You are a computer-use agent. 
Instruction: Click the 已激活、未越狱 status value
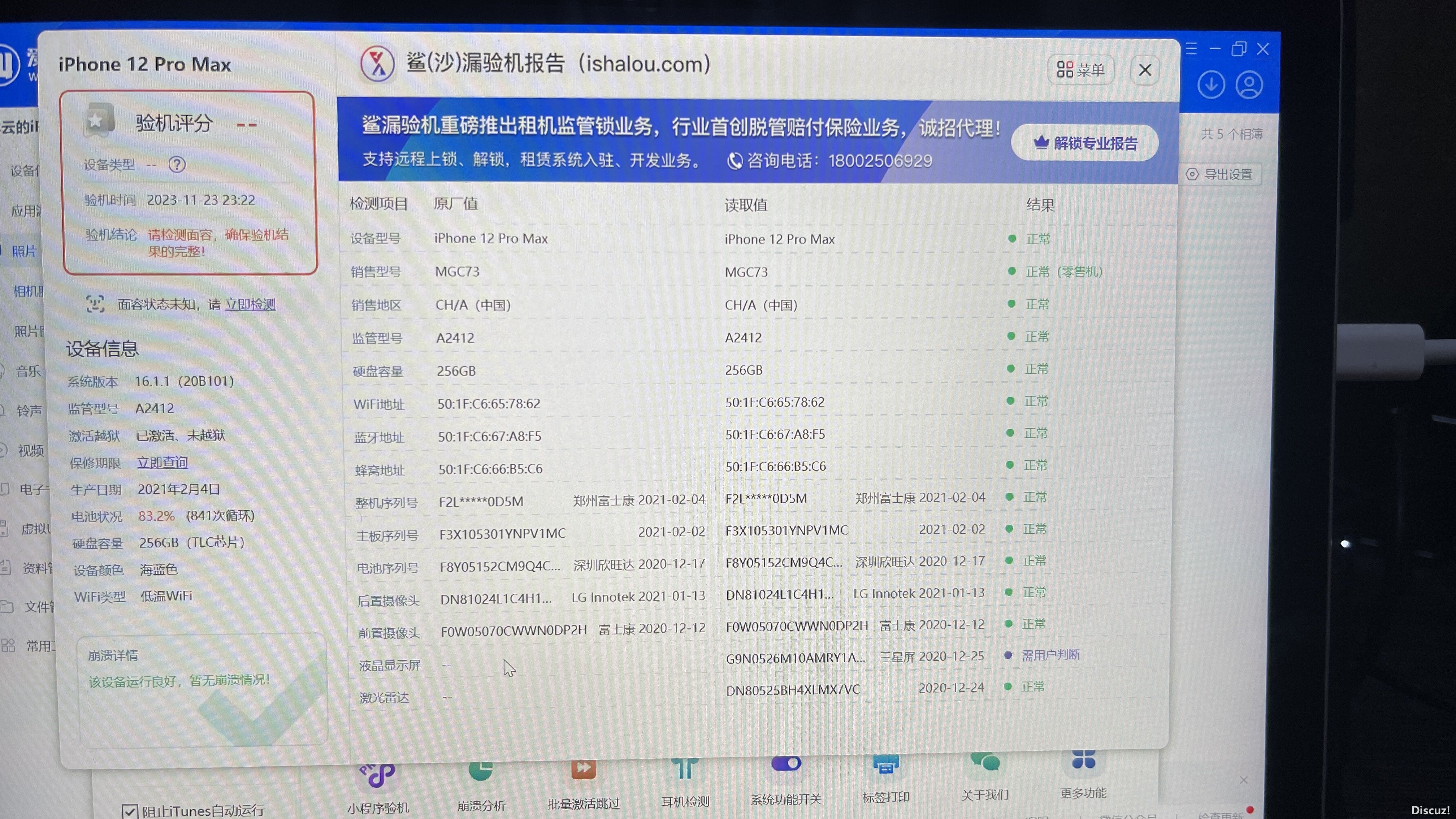pos(181,435)
